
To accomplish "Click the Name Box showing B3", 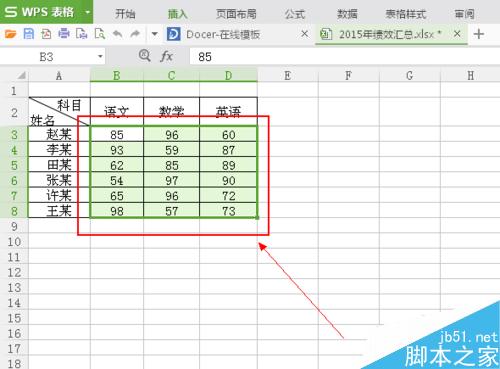I will coord(48,57).
